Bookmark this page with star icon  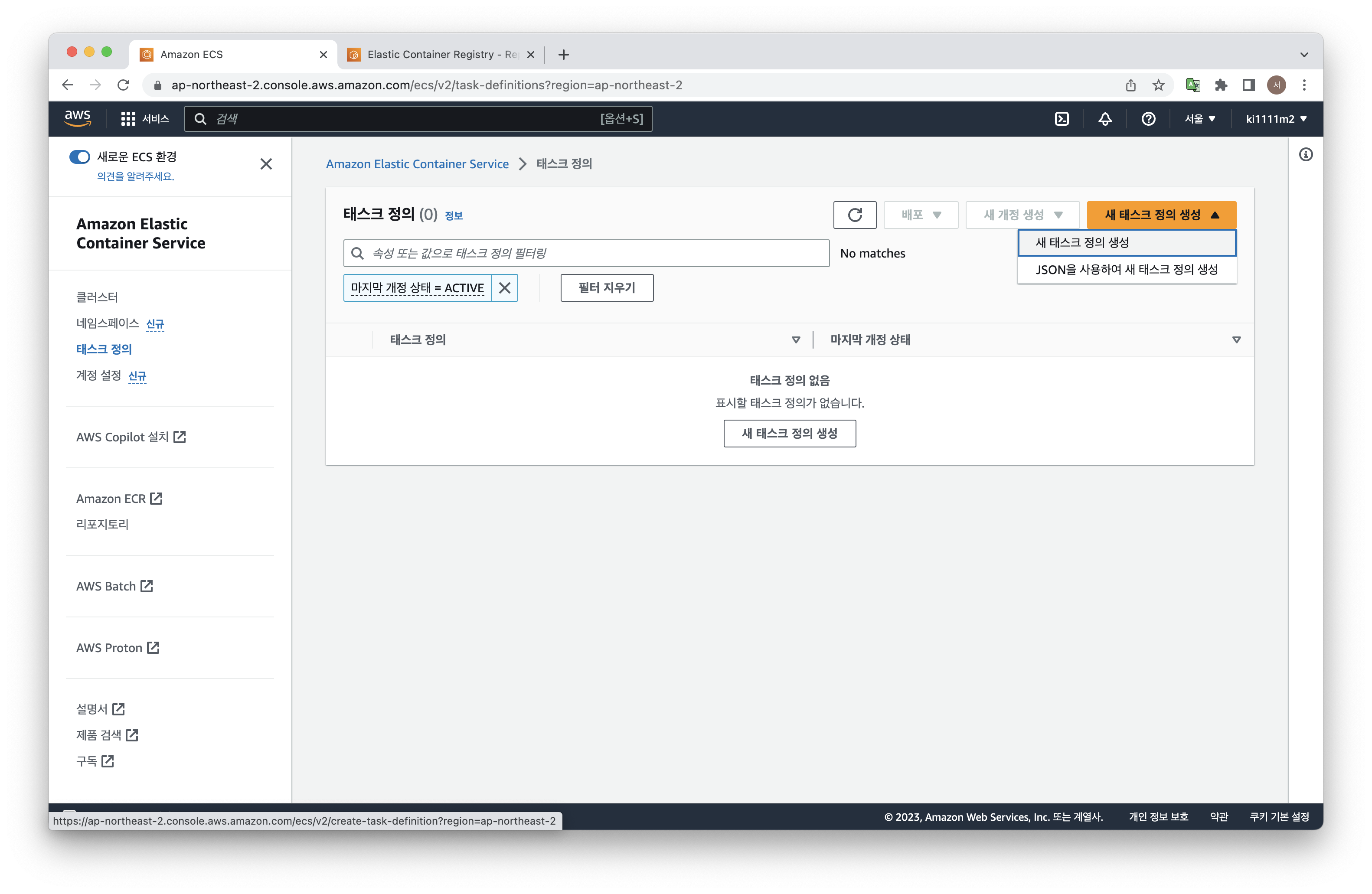(x=1158, y=85)
